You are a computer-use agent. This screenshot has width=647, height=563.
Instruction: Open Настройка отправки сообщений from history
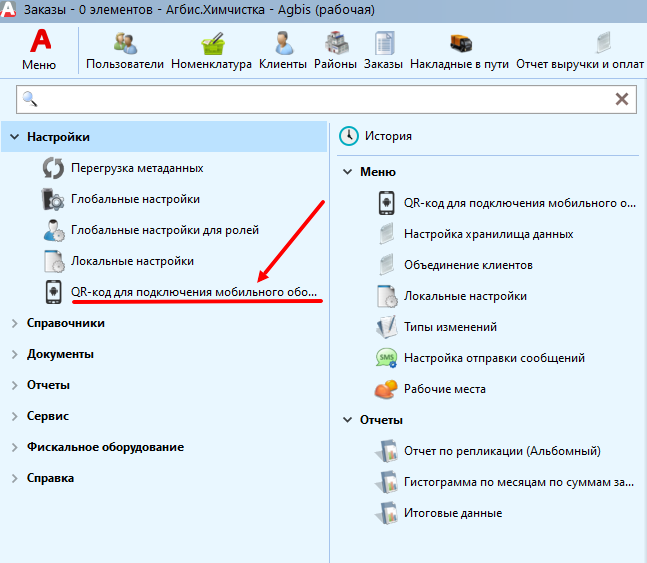pyautogui.click(x=494, y=358)
